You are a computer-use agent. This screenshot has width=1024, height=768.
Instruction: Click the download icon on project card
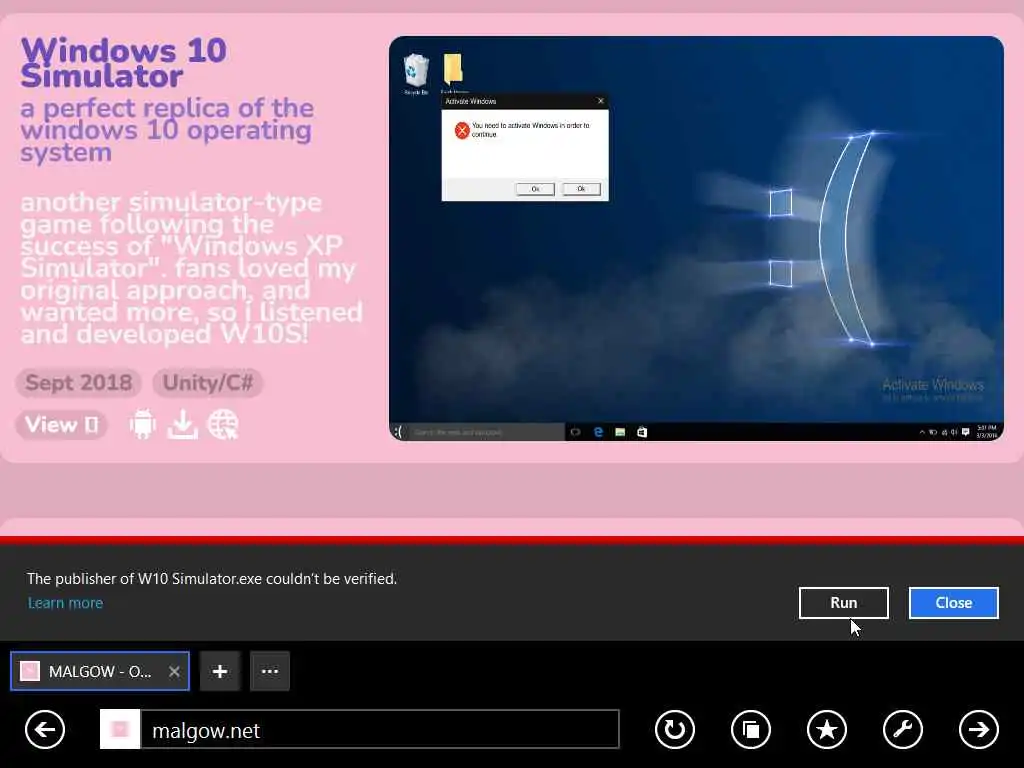[183, 424]
